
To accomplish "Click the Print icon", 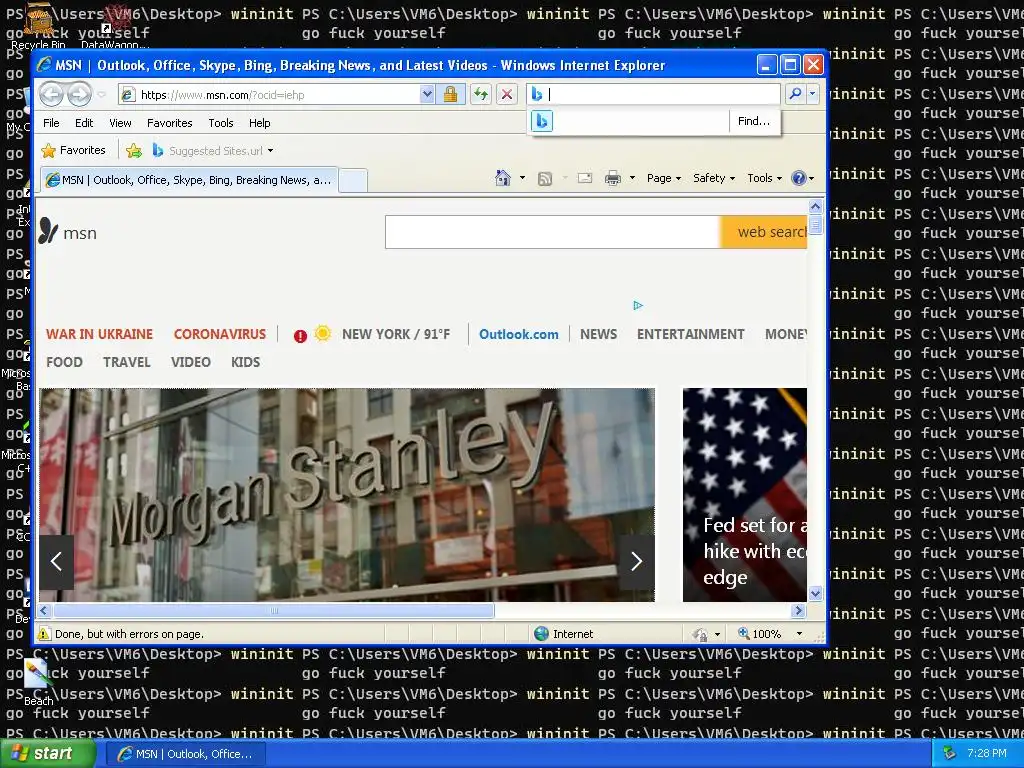I will pos(613,178).
